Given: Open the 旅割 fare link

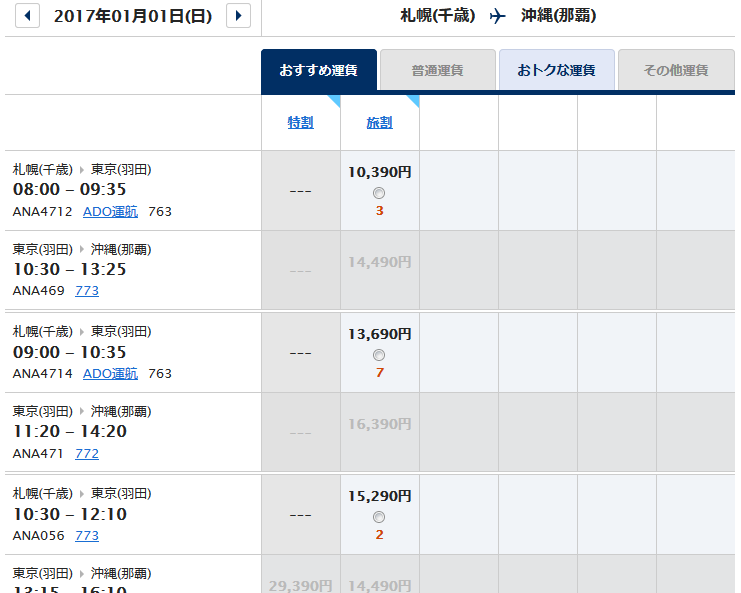Looking at the screenshot, I should tap(379, 123).
